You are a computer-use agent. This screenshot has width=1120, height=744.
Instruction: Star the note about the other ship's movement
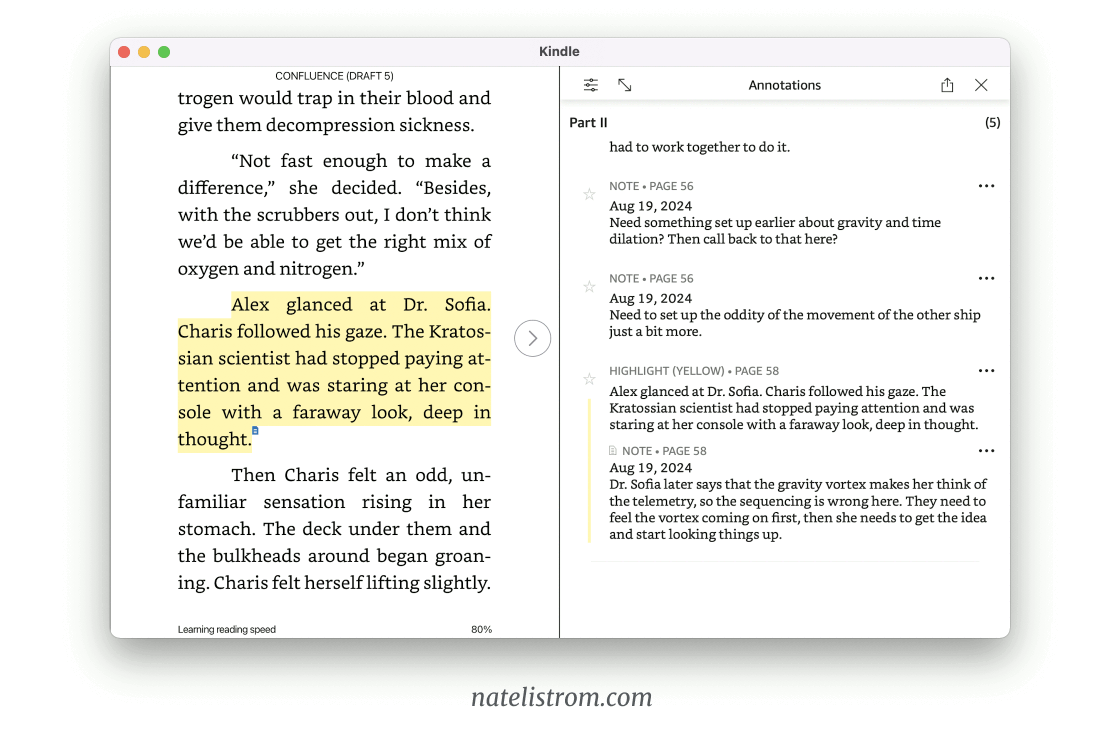click(589, 287)
